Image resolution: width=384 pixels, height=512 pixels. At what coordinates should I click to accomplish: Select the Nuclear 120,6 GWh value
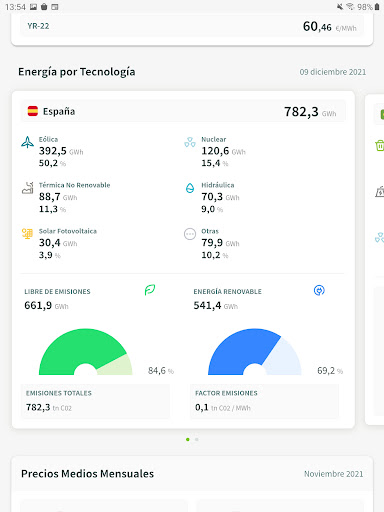(223, 151)
